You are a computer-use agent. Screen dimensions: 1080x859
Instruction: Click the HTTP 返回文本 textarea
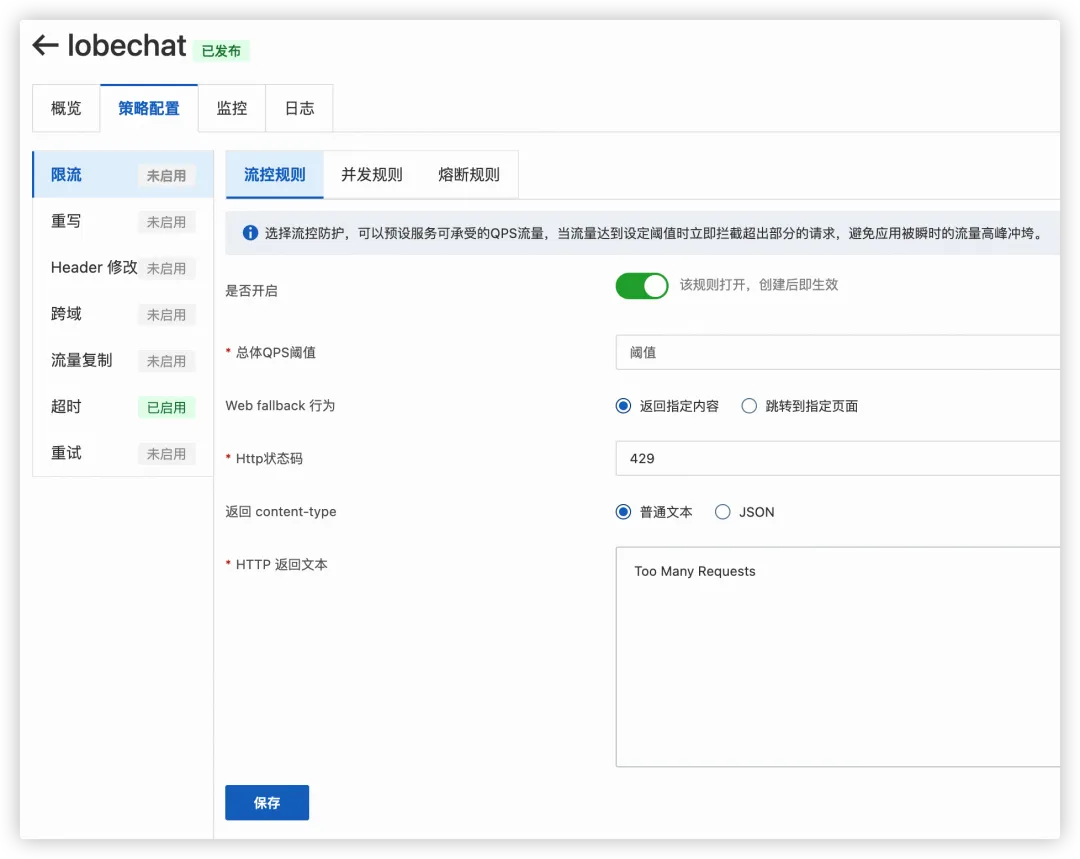point(838,656)
